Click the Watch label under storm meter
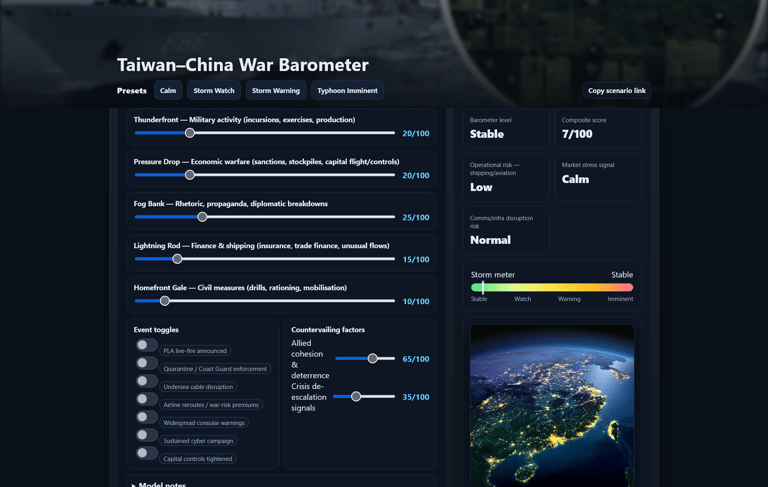Image resolution: width=768 pixels, height=487 pixels. (x=523, y=299)
